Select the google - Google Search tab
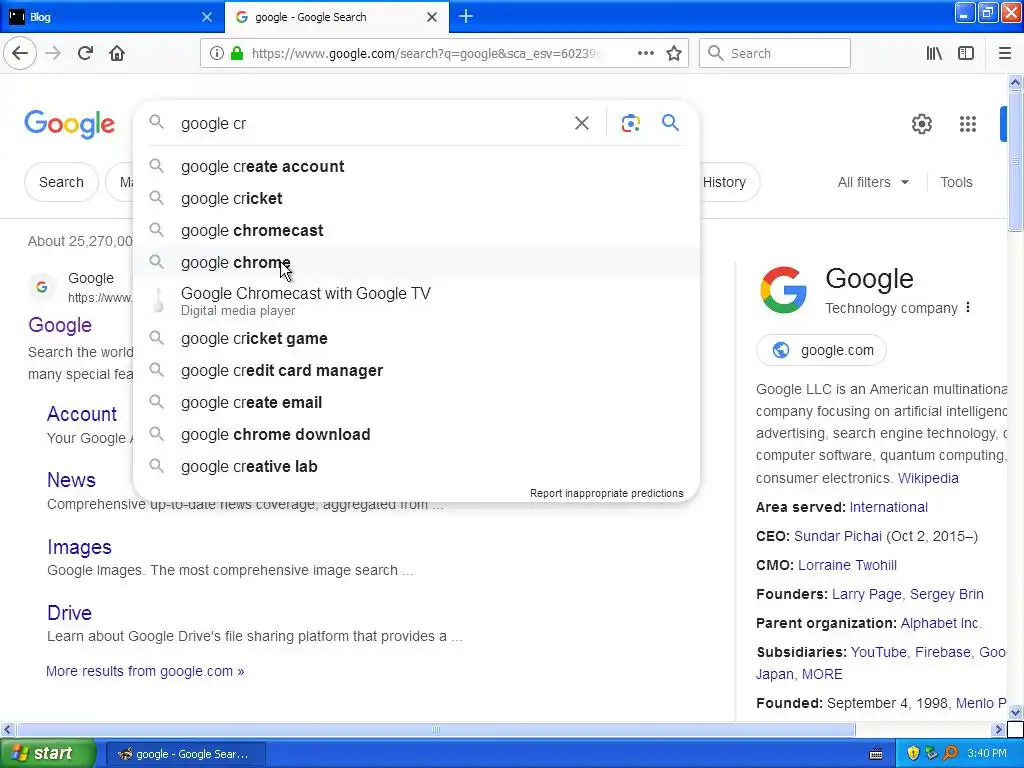 [336, 17]
